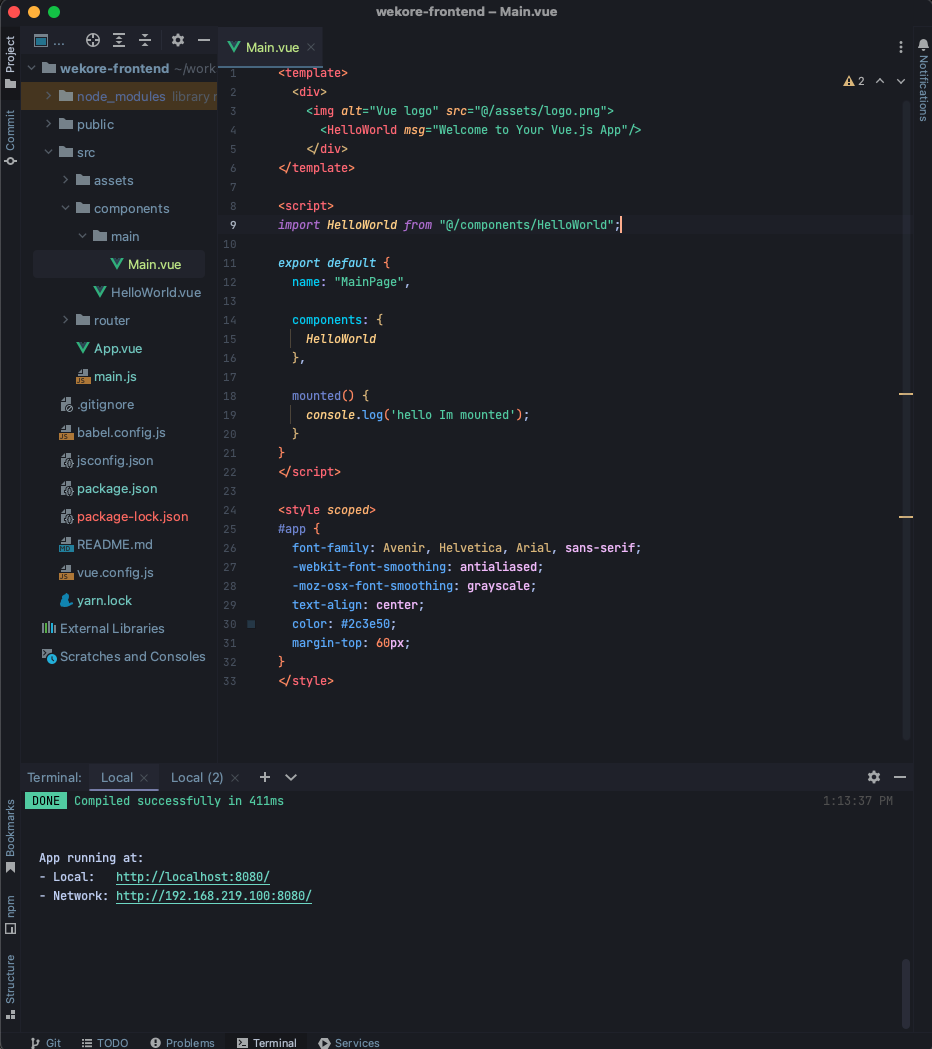The image size is (932, 1049).
Task: Go to previous highlighted problem arrow
Action: pos(880,81)
